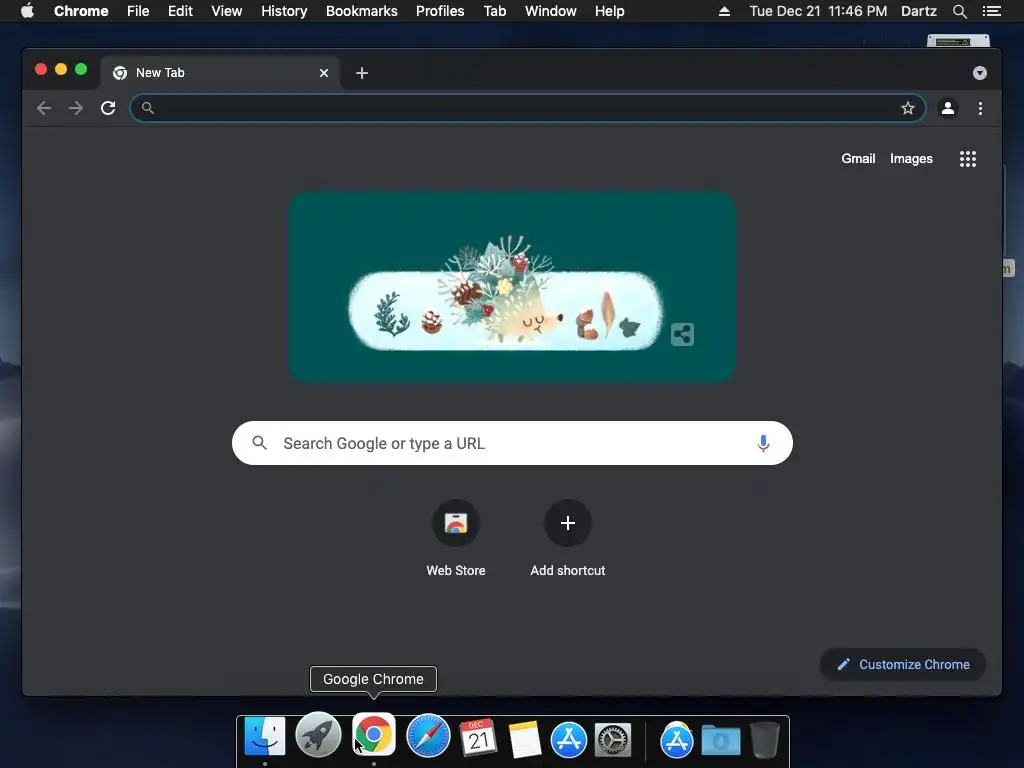The image size is (1024, 768).
Task: Open the Chrome application menu
Action: (81, 11)
